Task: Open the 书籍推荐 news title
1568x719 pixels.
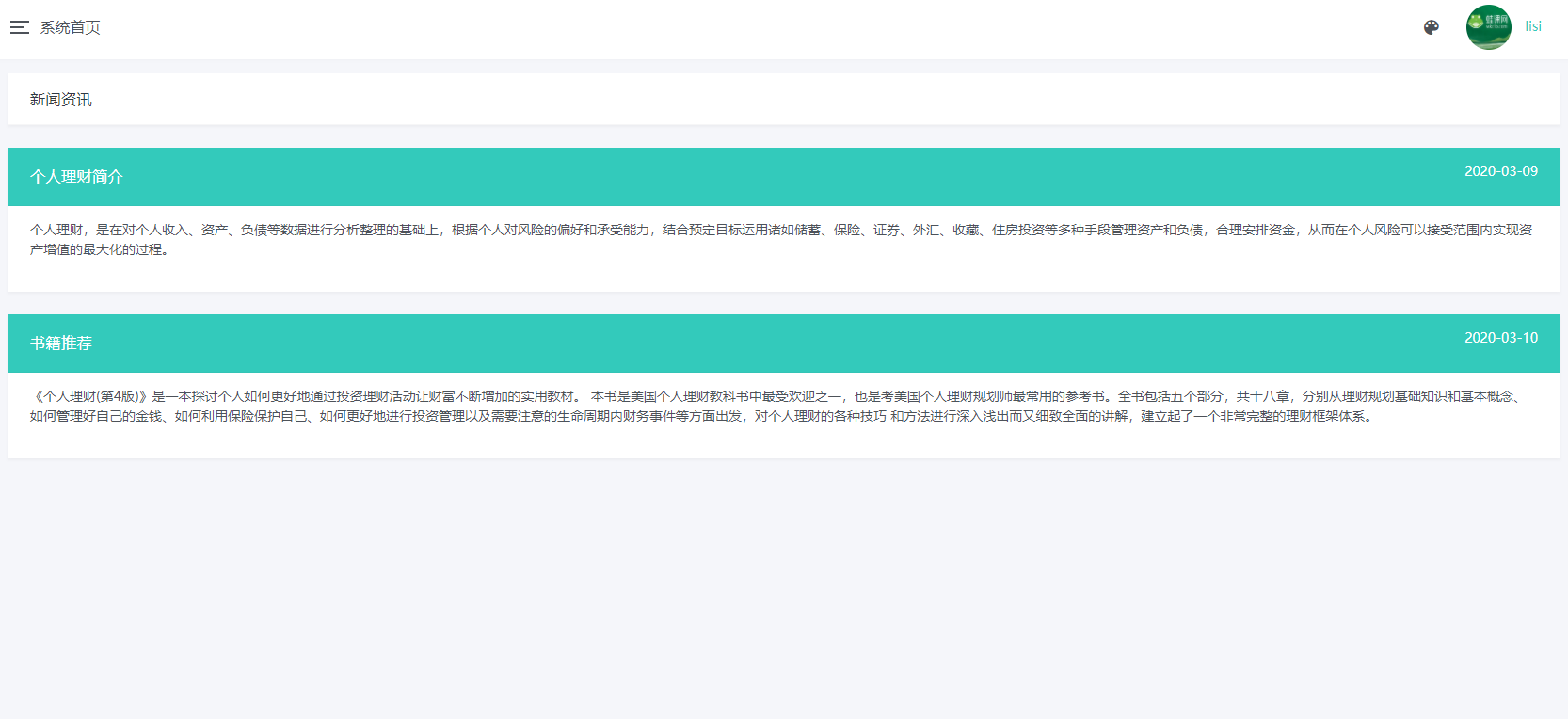Action: 61,344
